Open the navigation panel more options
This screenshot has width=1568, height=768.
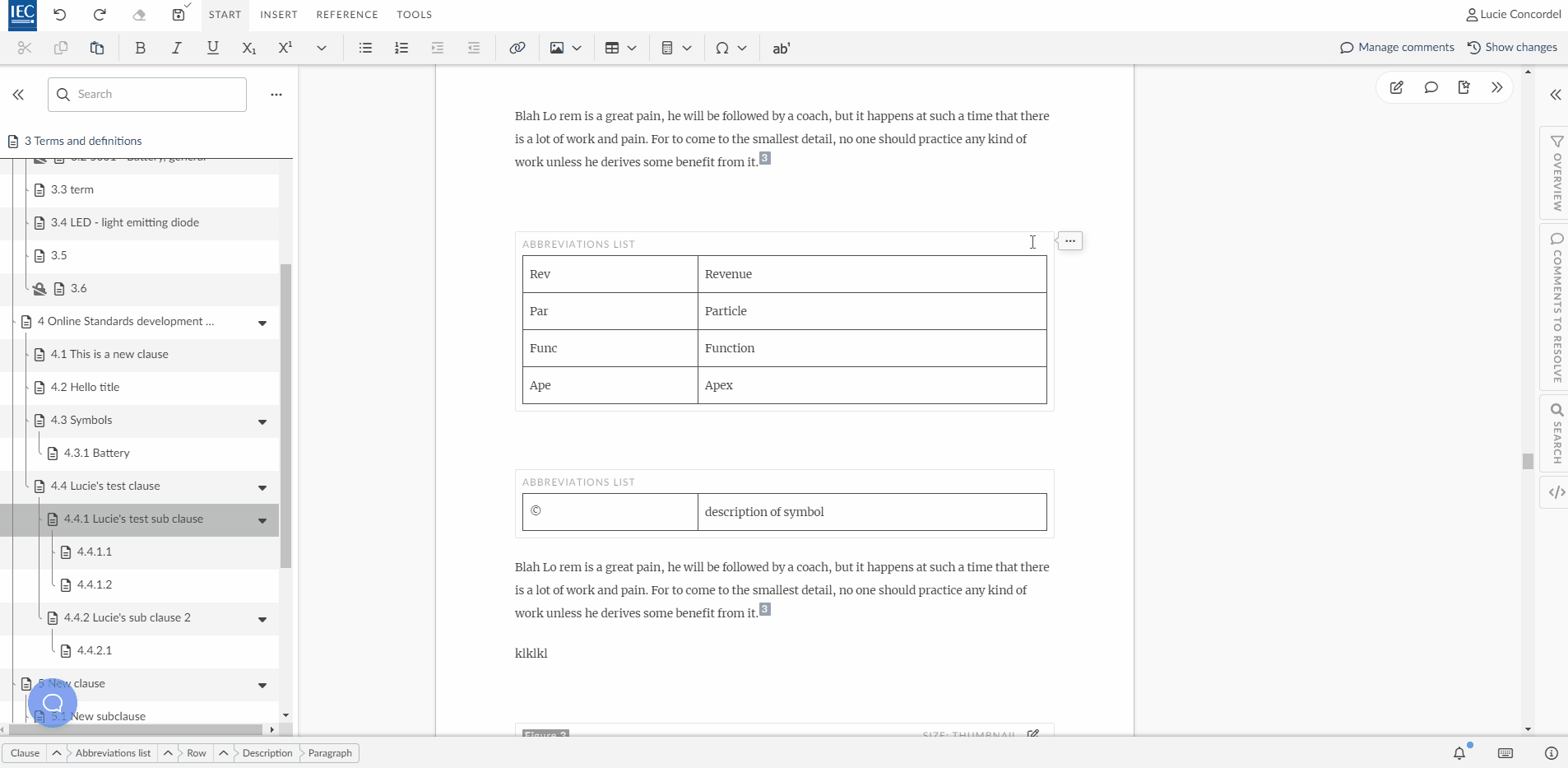point(276,95)
